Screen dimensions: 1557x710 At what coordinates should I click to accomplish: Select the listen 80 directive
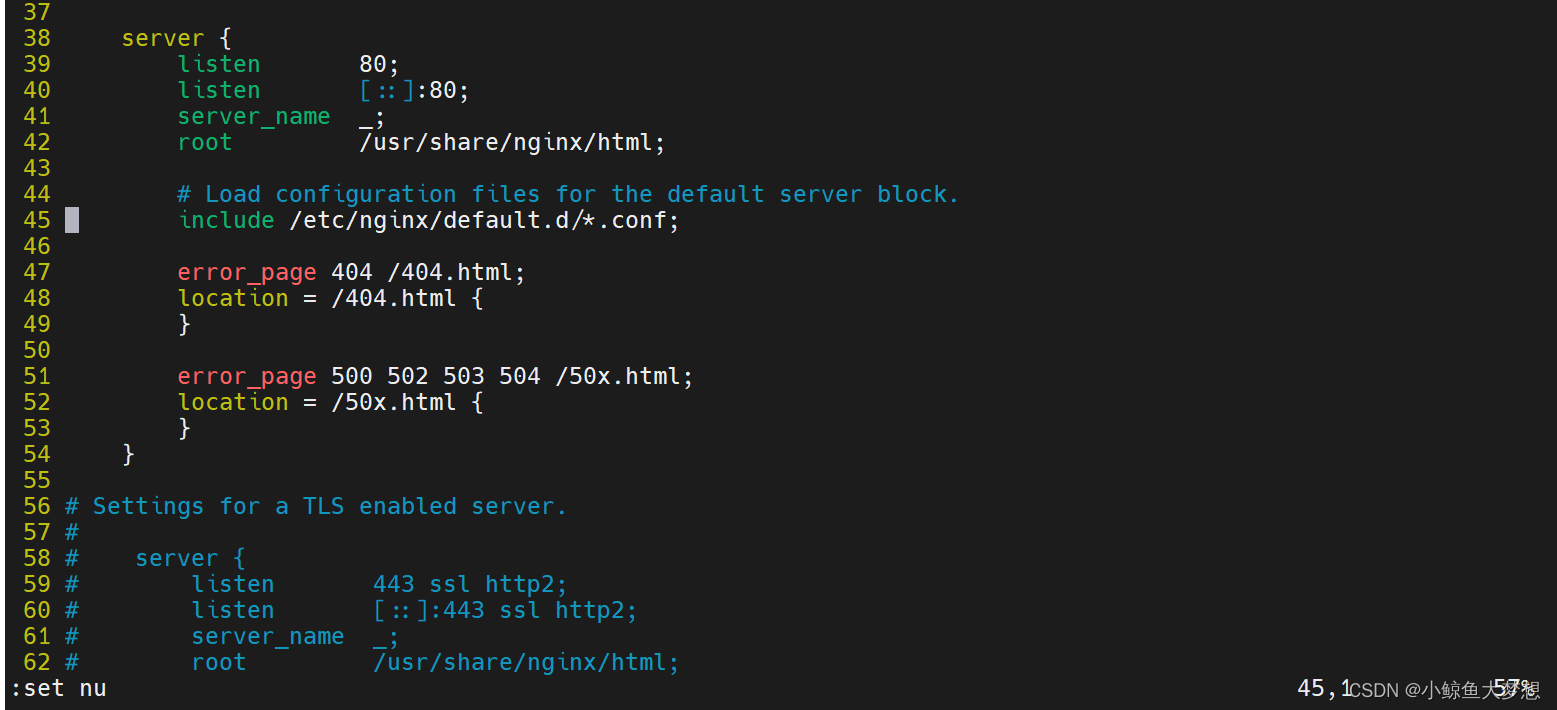(x=280, y=63)
